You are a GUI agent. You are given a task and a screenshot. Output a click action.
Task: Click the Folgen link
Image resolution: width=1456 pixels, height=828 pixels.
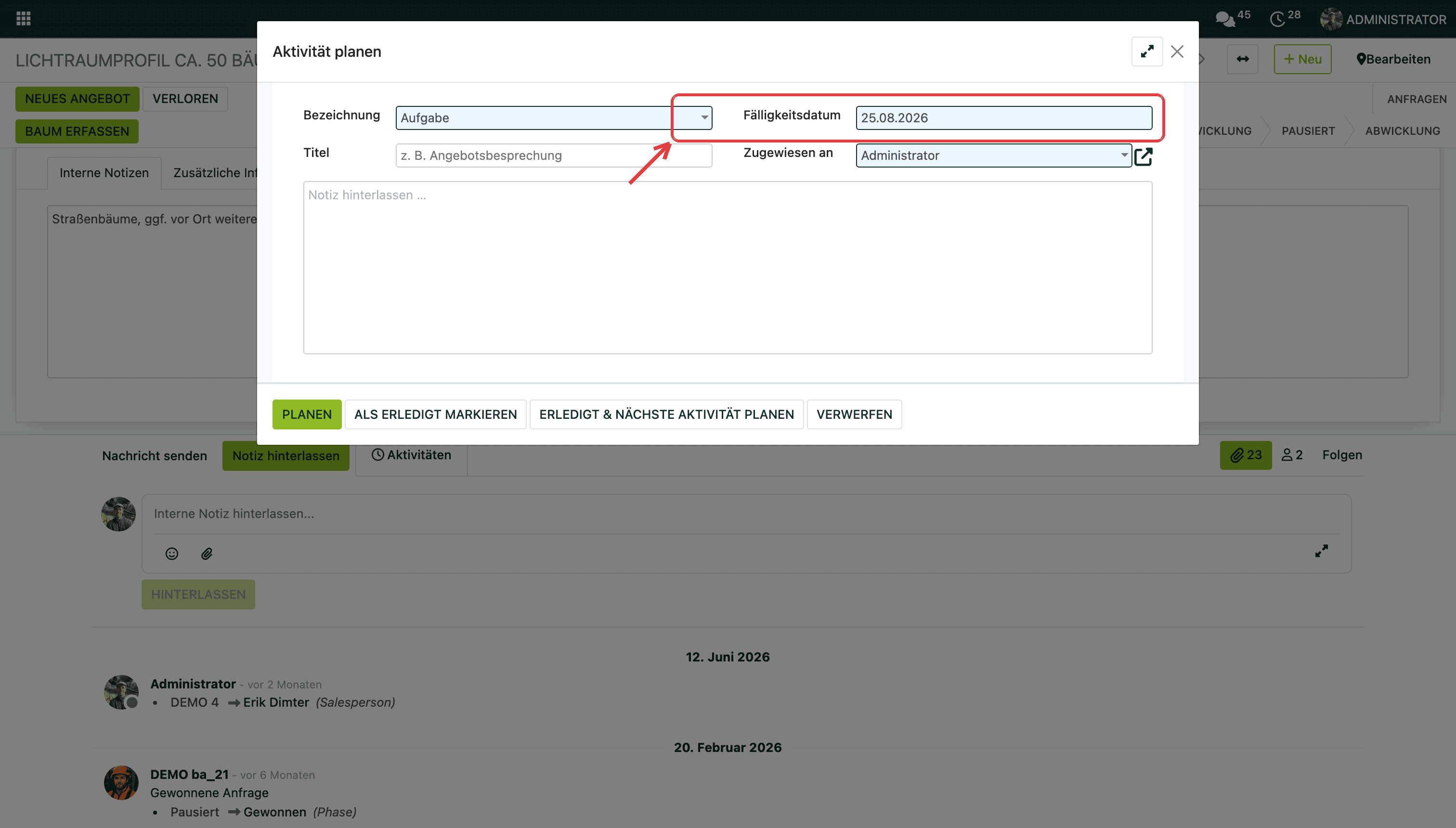coord(1342,455)
